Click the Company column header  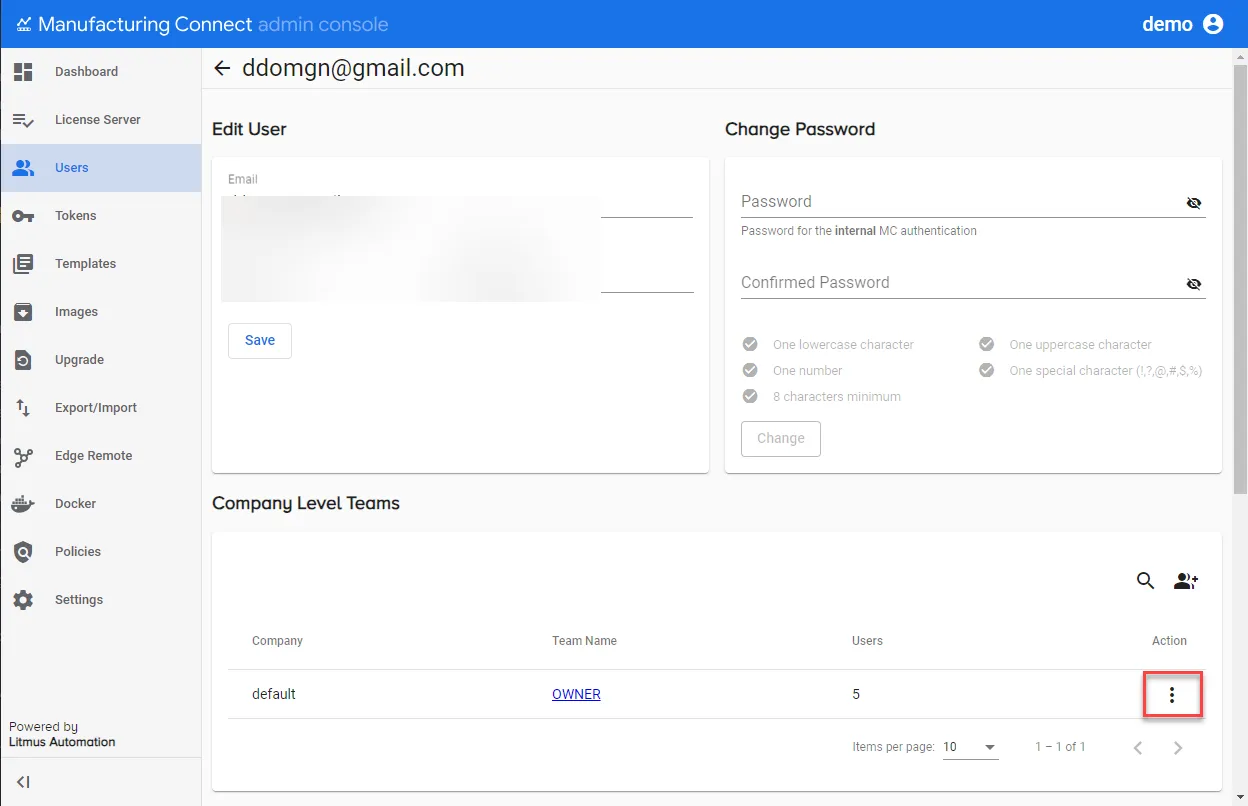click(x=277, y=641)
